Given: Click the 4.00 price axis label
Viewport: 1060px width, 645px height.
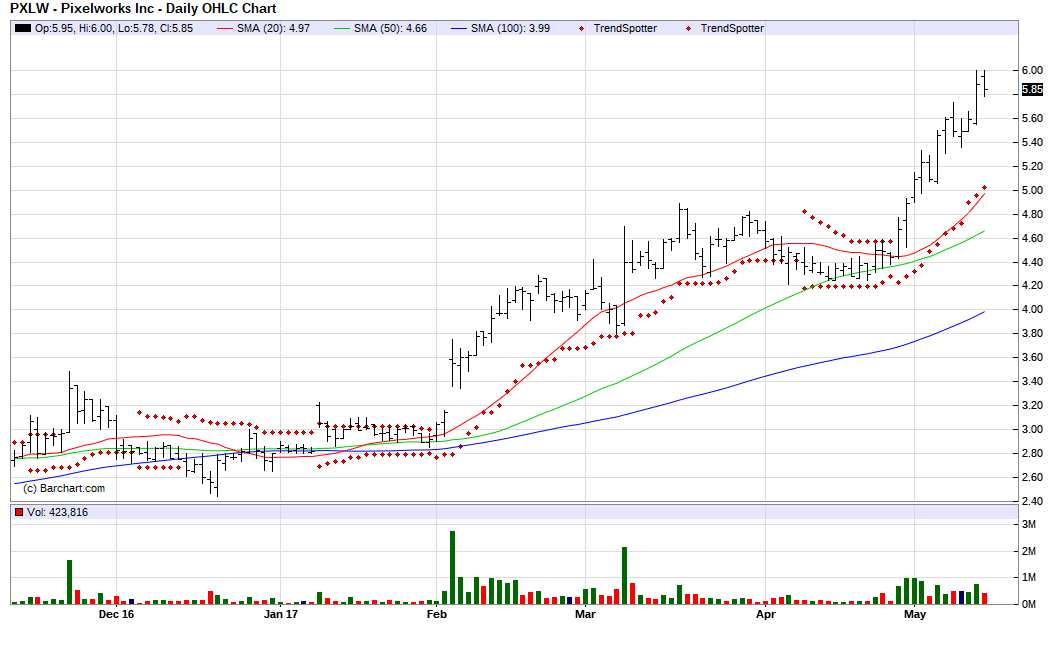Looking at the screenshot, I should (x=1032, y=310).
